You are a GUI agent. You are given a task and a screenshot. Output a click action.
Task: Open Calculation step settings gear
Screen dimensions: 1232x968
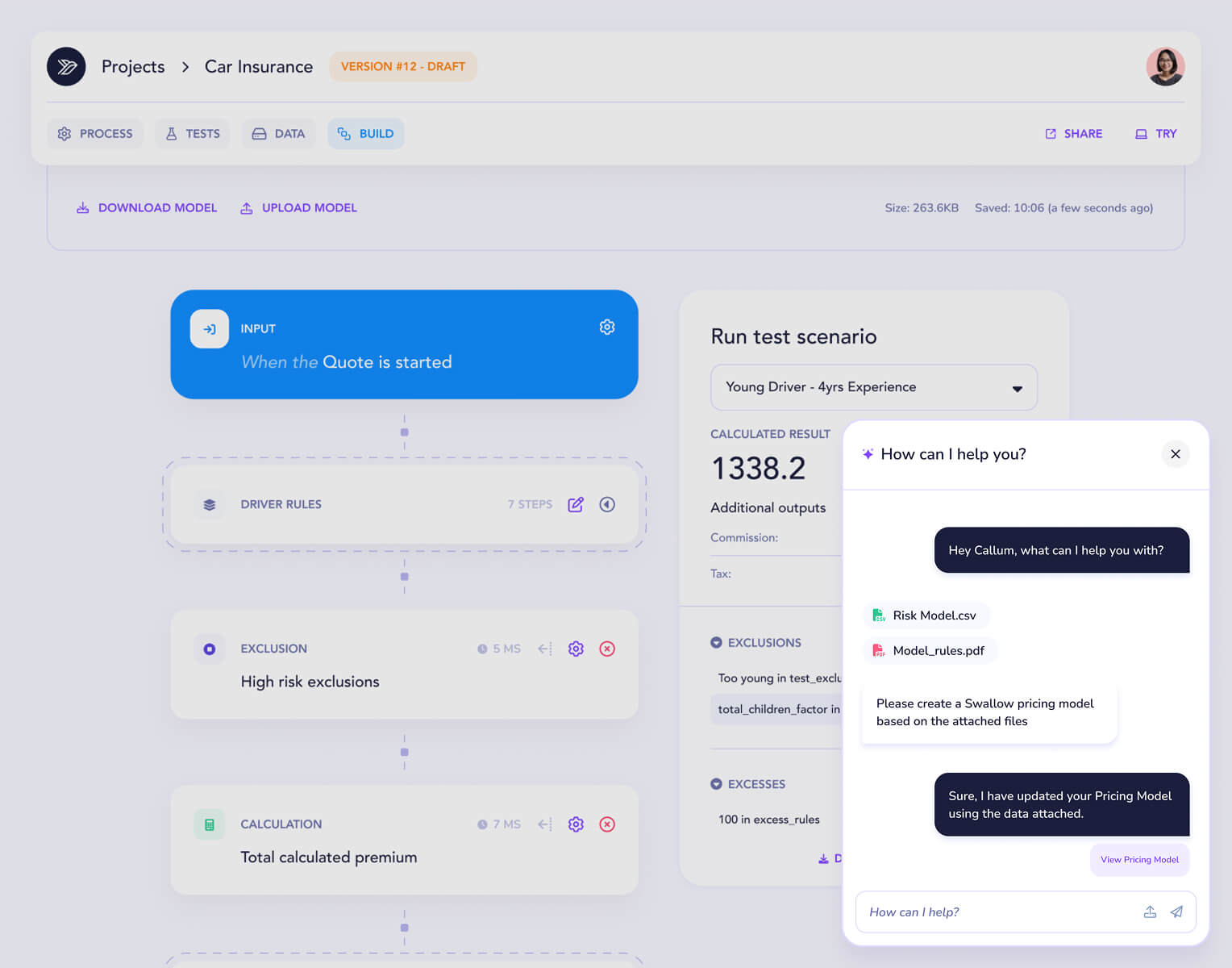coord(576,824)
